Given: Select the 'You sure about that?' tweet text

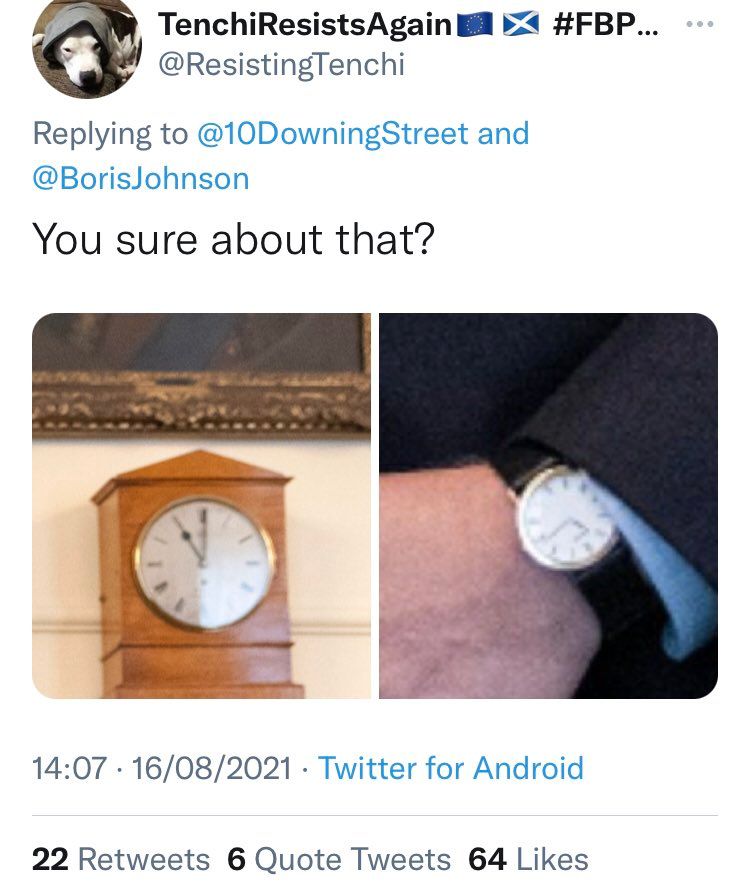Looking at the screenshot, I should pyautogui.click(x=234, y=240).
